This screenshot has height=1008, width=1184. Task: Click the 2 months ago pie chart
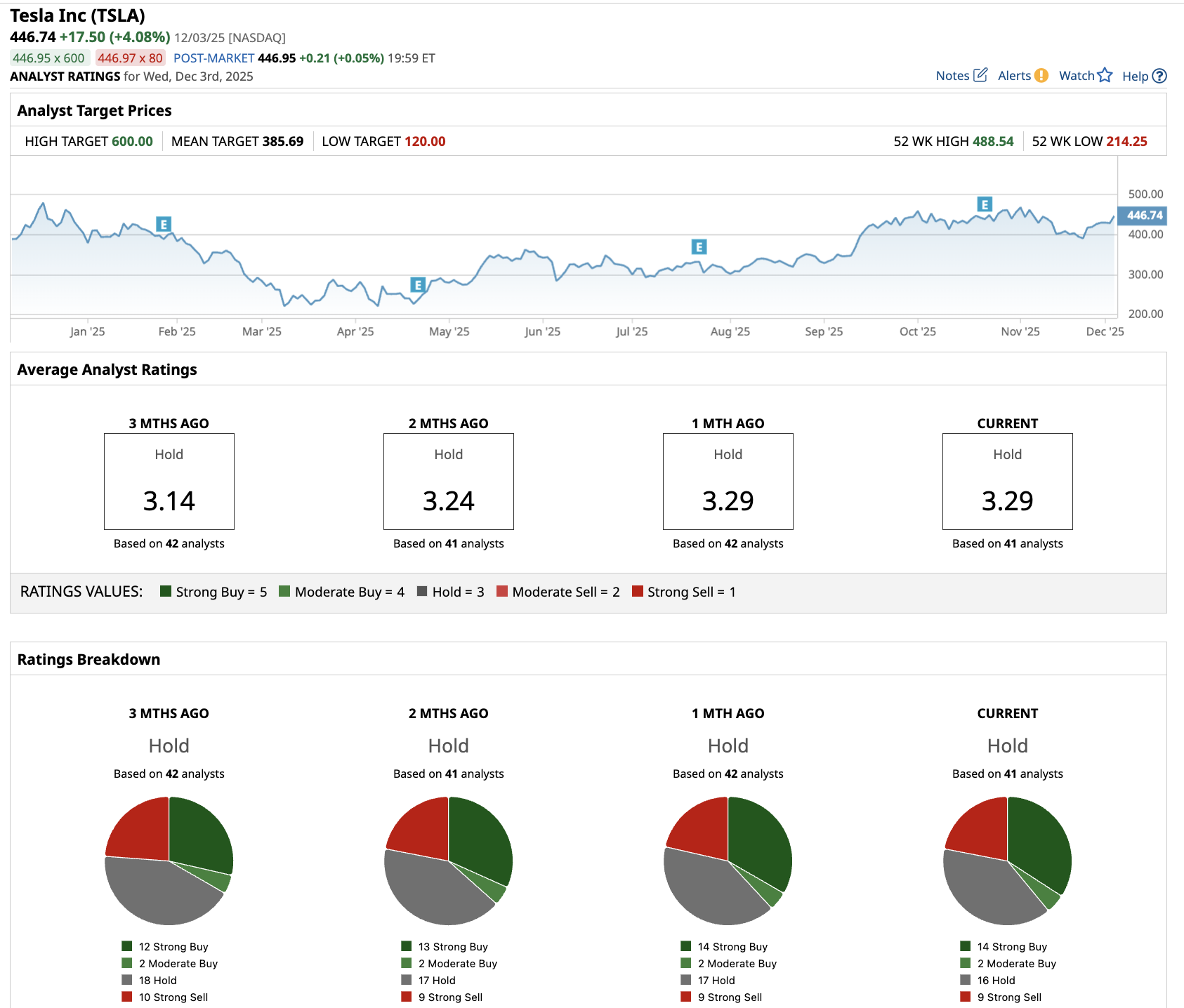[x=448, y=861]
